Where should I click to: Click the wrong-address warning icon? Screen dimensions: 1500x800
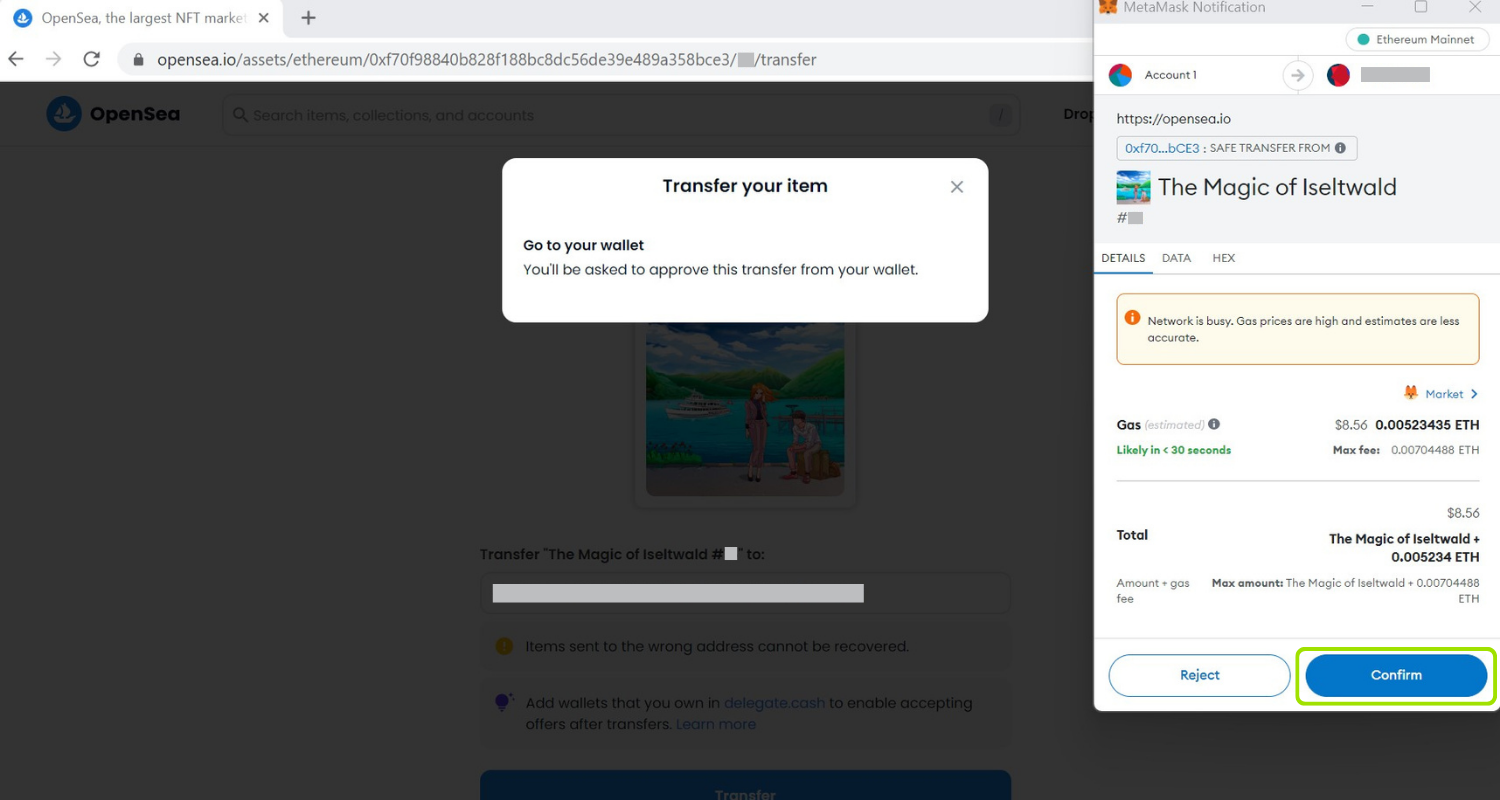coord(505,646)
